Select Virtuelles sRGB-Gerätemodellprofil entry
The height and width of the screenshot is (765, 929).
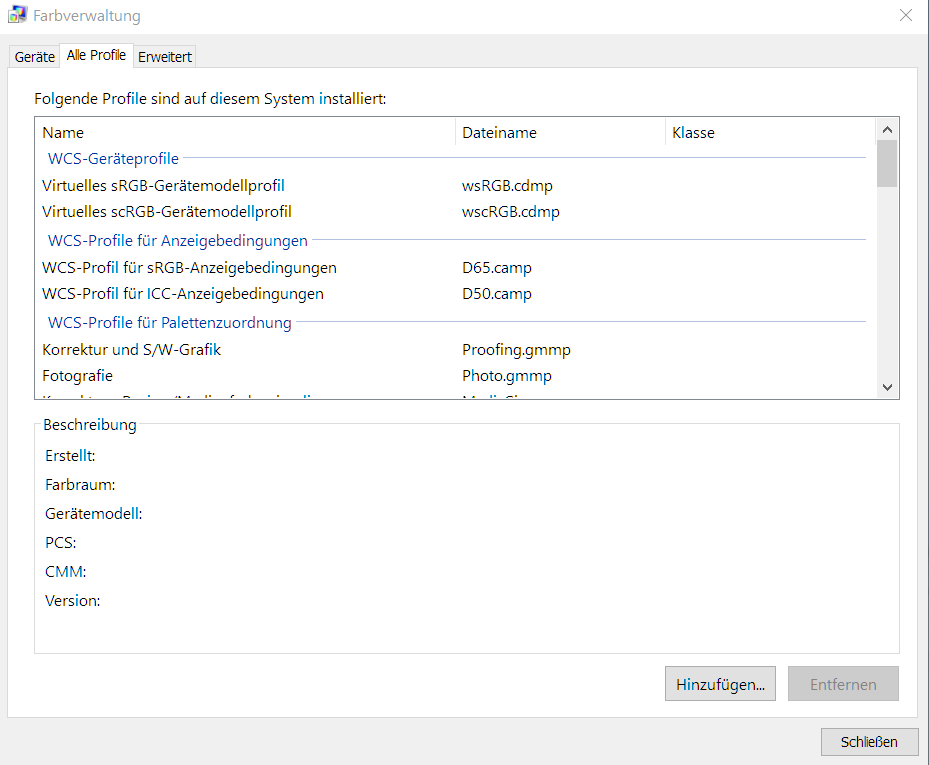click(x=163, y=186)
